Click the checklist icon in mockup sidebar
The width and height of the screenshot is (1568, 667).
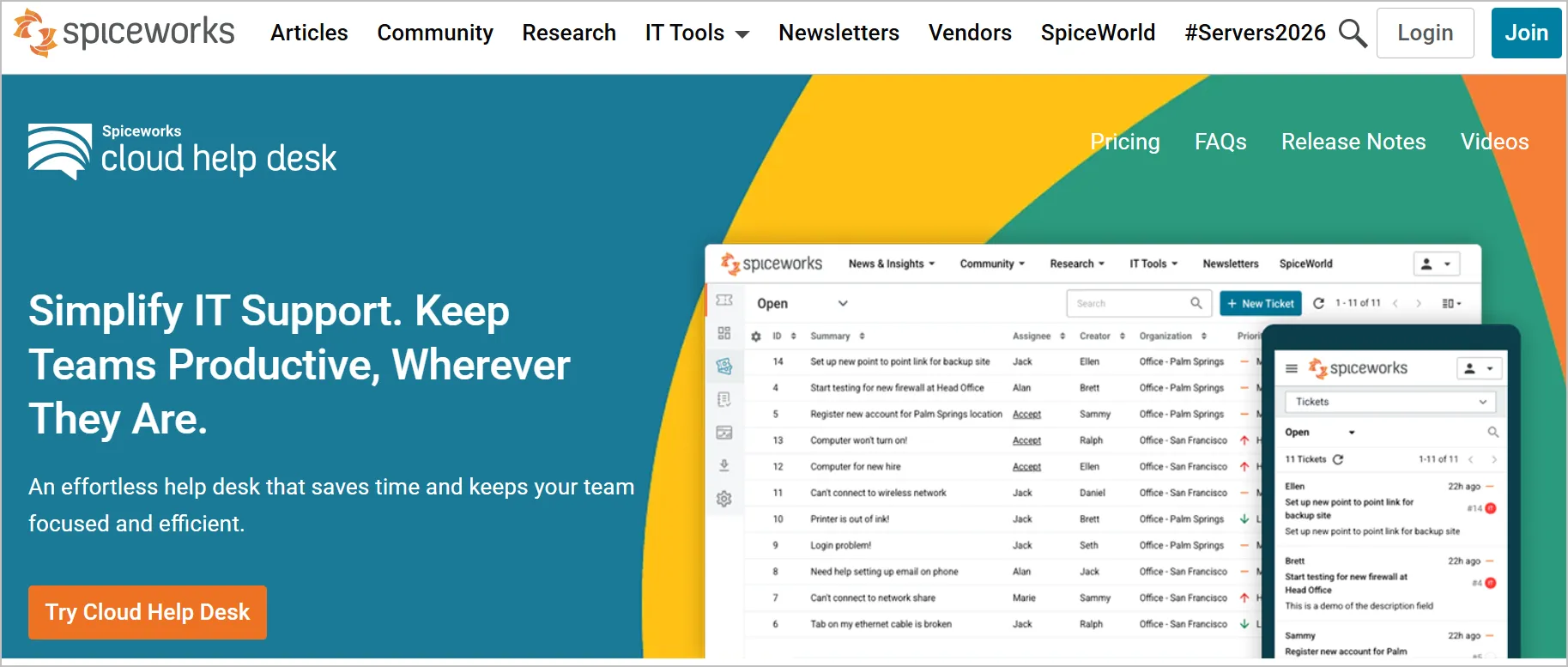pyautogui.click(x=724, y=399)
